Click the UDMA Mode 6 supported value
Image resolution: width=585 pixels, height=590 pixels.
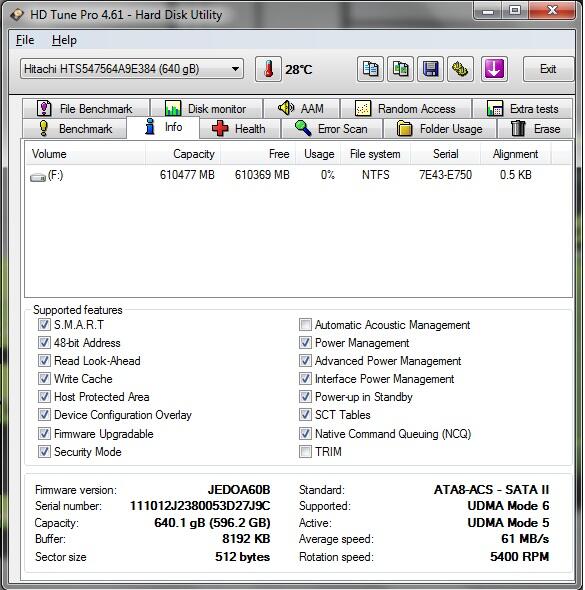(x=508, y=506)
